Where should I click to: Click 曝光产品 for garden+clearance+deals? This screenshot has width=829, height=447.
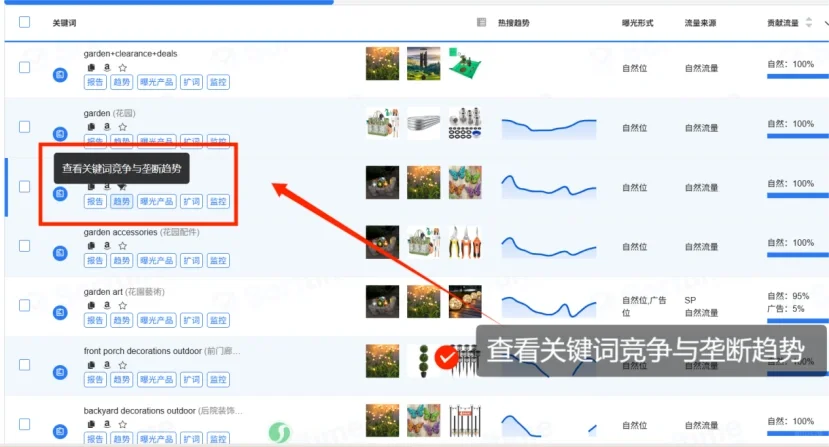coord(156,82)
